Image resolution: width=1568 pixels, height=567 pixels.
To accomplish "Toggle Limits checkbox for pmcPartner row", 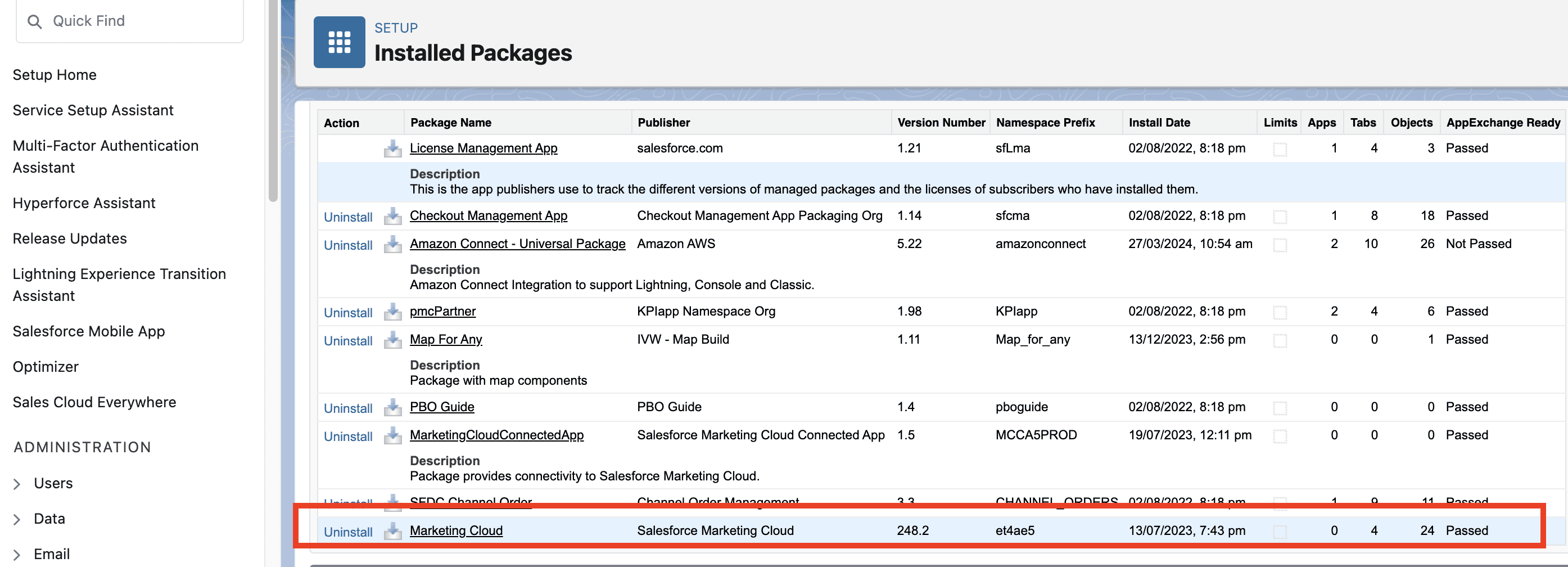I will (x=1280, y=312).
